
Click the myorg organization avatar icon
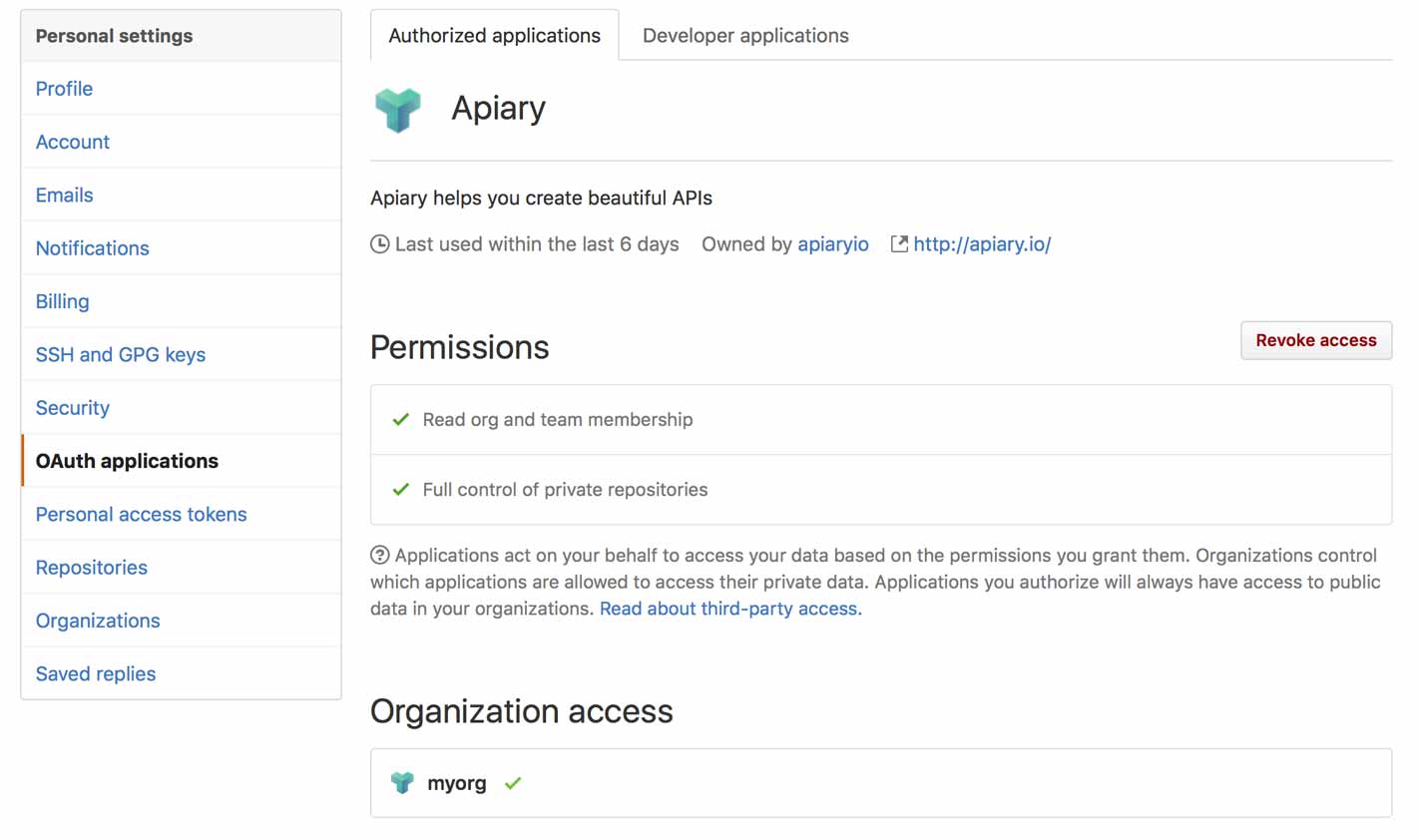[x=402, y=782]
